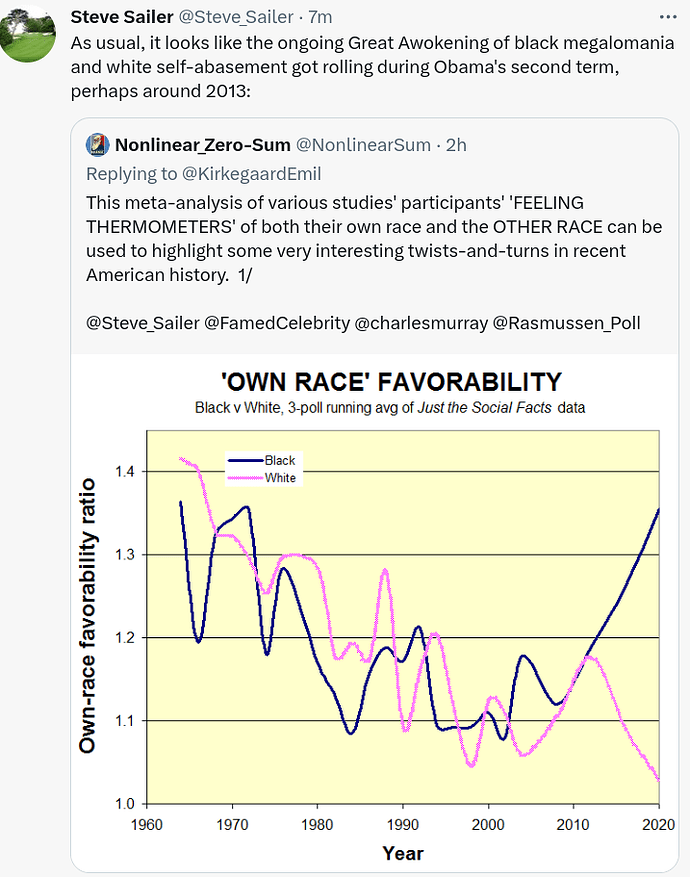This screenshot has height=877, width=690.
Task: Open the @Rasmussen_Poll mention
Action: coord(566,323)
